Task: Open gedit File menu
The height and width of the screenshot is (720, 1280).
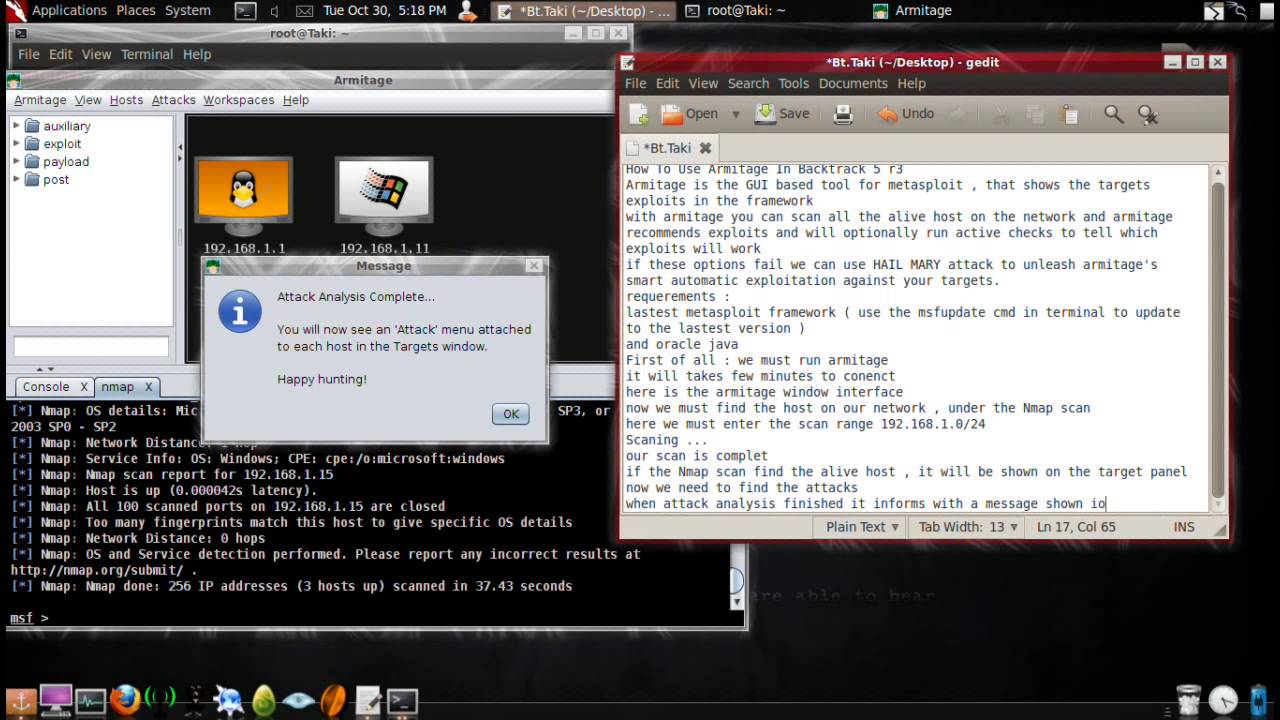Action: coord(636,84)
